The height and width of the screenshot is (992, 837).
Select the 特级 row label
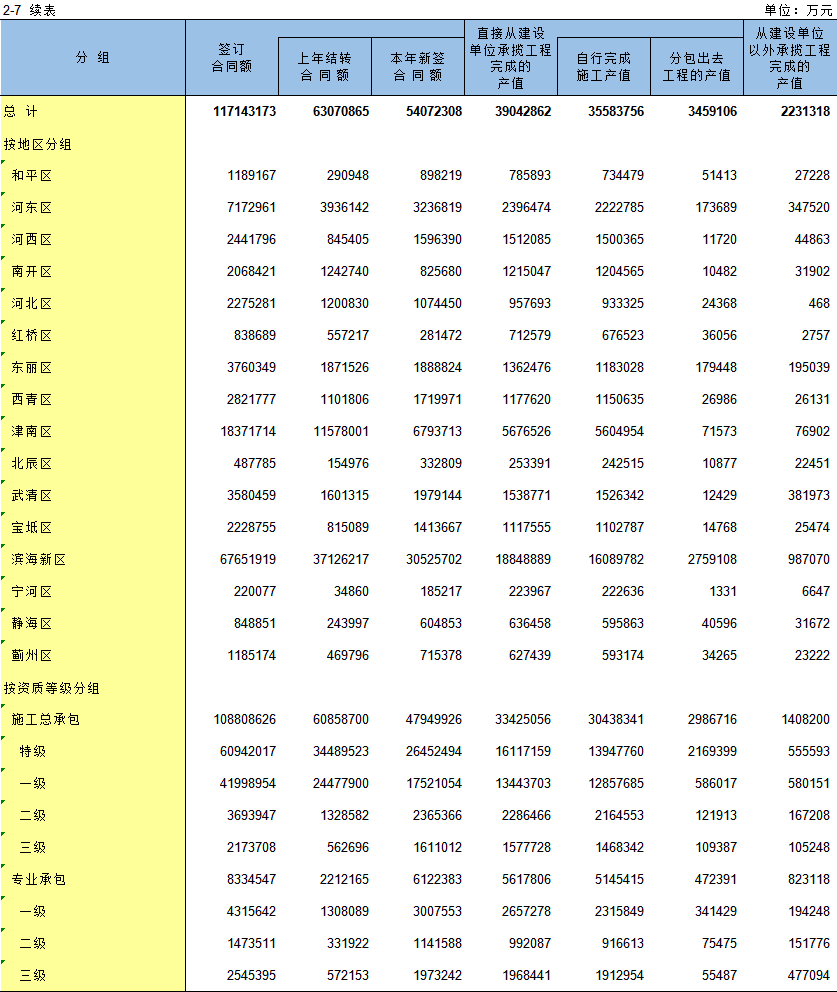point(33,752)
